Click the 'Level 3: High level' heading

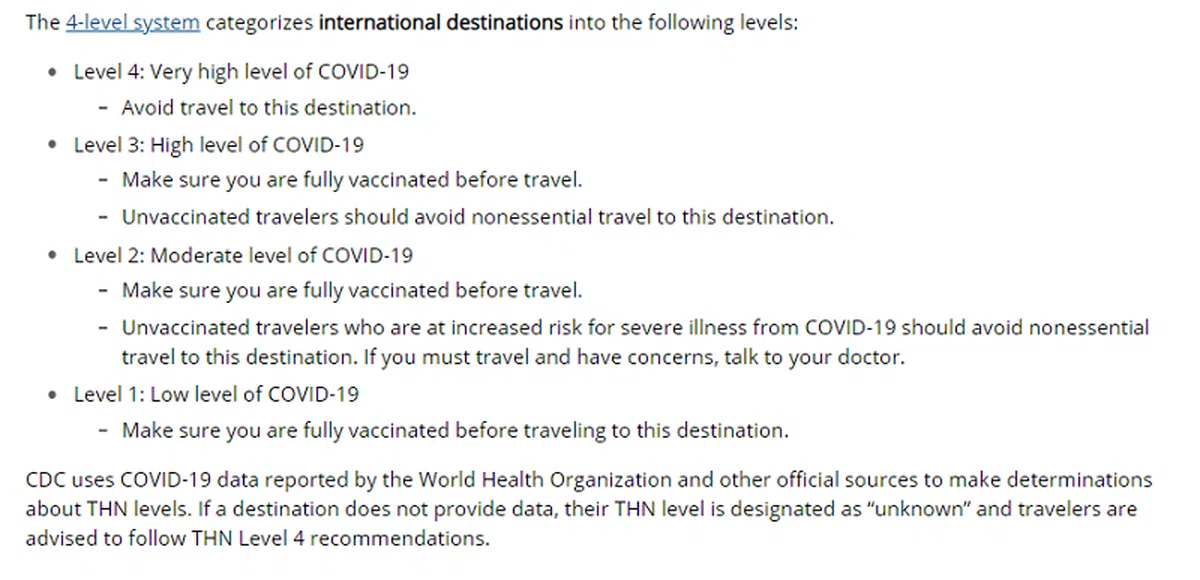click(x=218, y=144)
